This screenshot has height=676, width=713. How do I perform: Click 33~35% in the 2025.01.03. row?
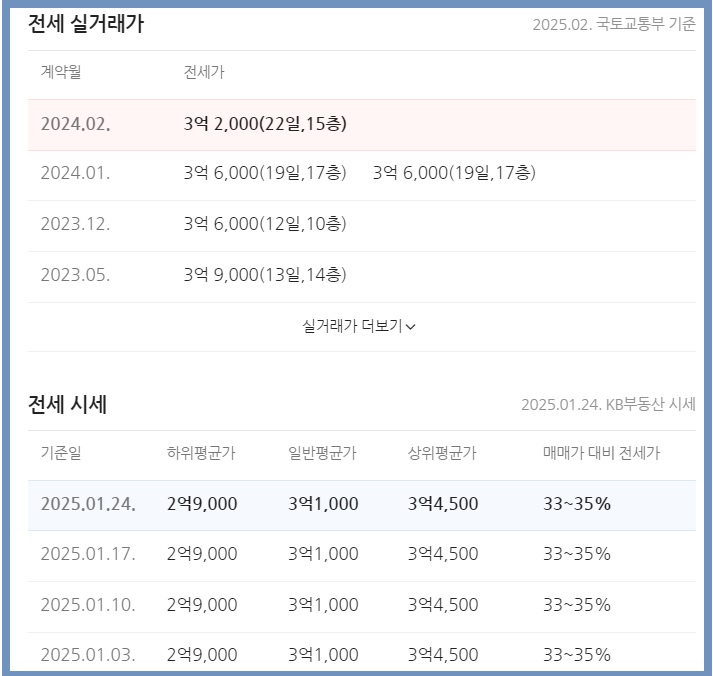point(577,655)
